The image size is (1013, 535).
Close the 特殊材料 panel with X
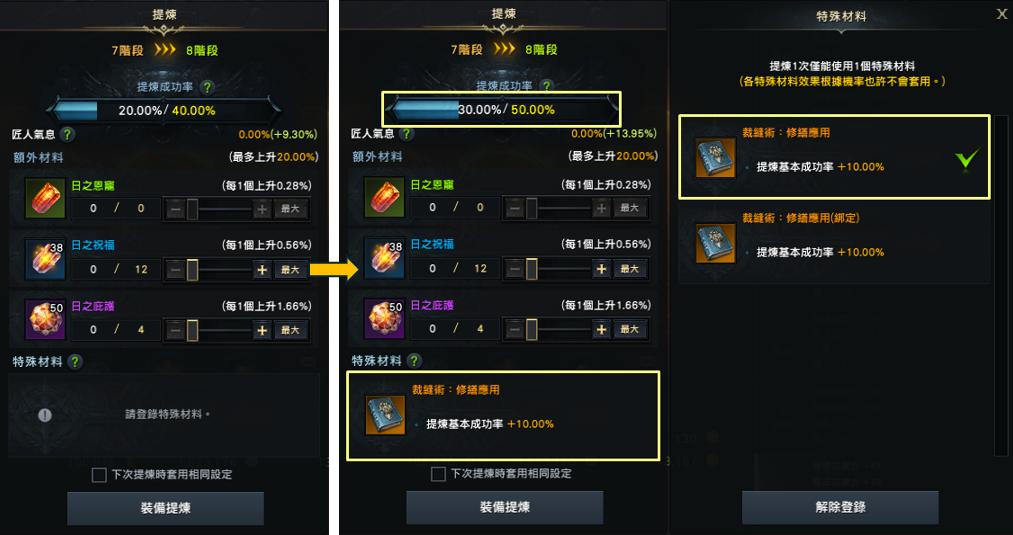(x=1002, y=15)
